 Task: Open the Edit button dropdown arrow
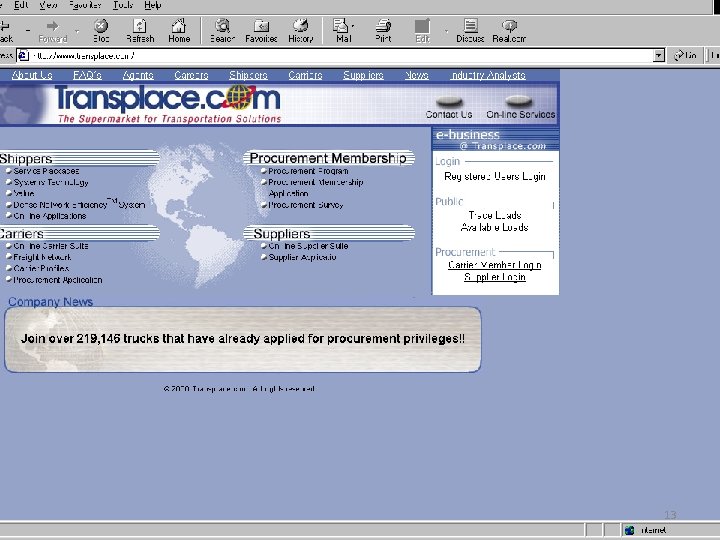[446, 31]
